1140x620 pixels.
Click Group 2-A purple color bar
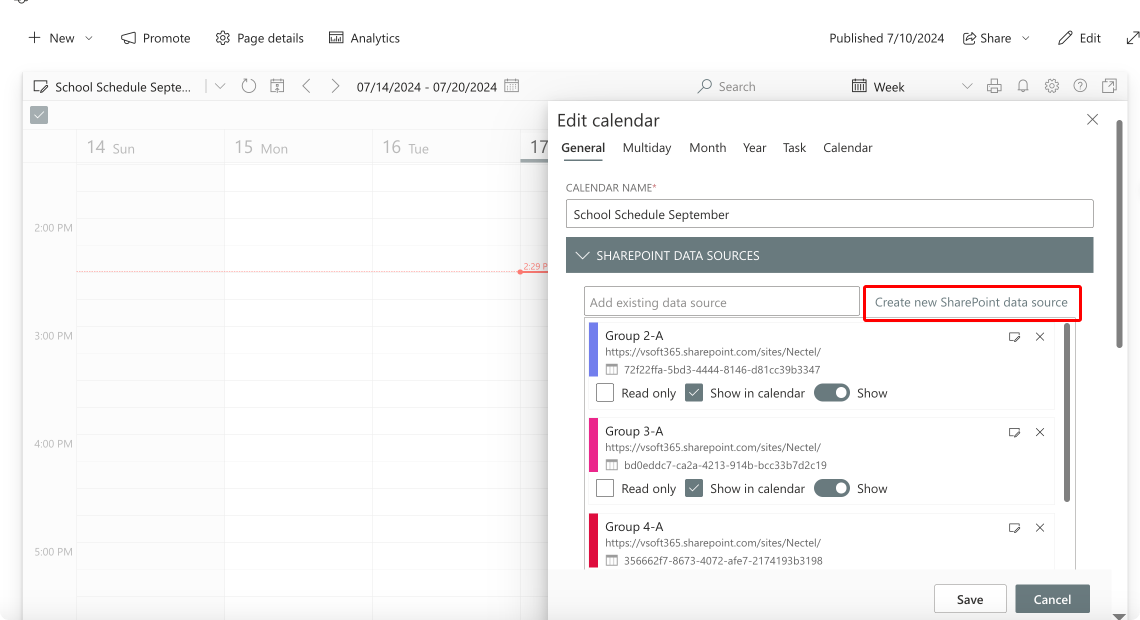pyautogui.click(x=593, y=350)
